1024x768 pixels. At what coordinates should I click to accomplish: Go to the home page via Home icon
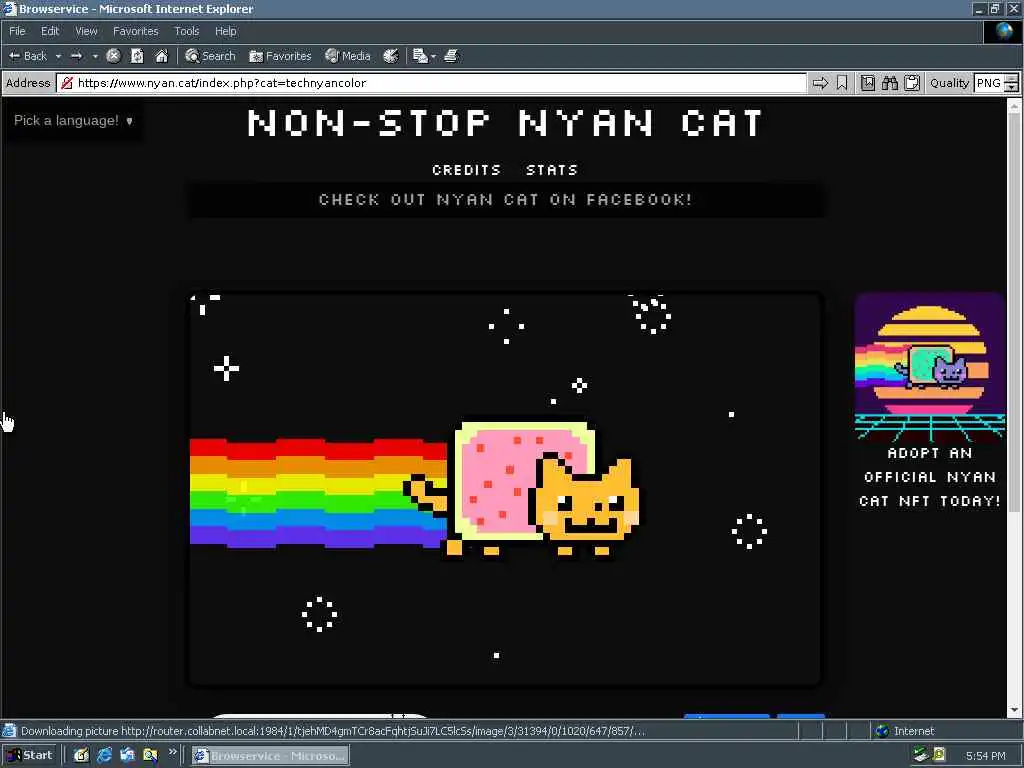coord(161,56)
